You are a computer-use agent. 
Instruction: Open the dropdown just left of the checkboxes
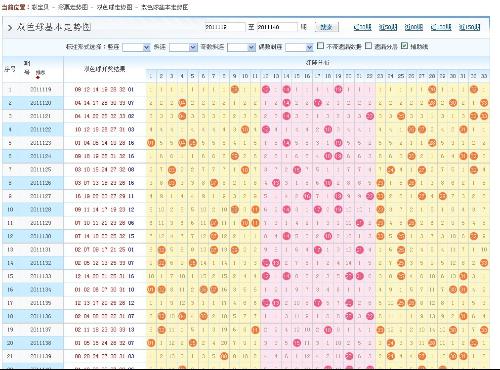(299, 47)
